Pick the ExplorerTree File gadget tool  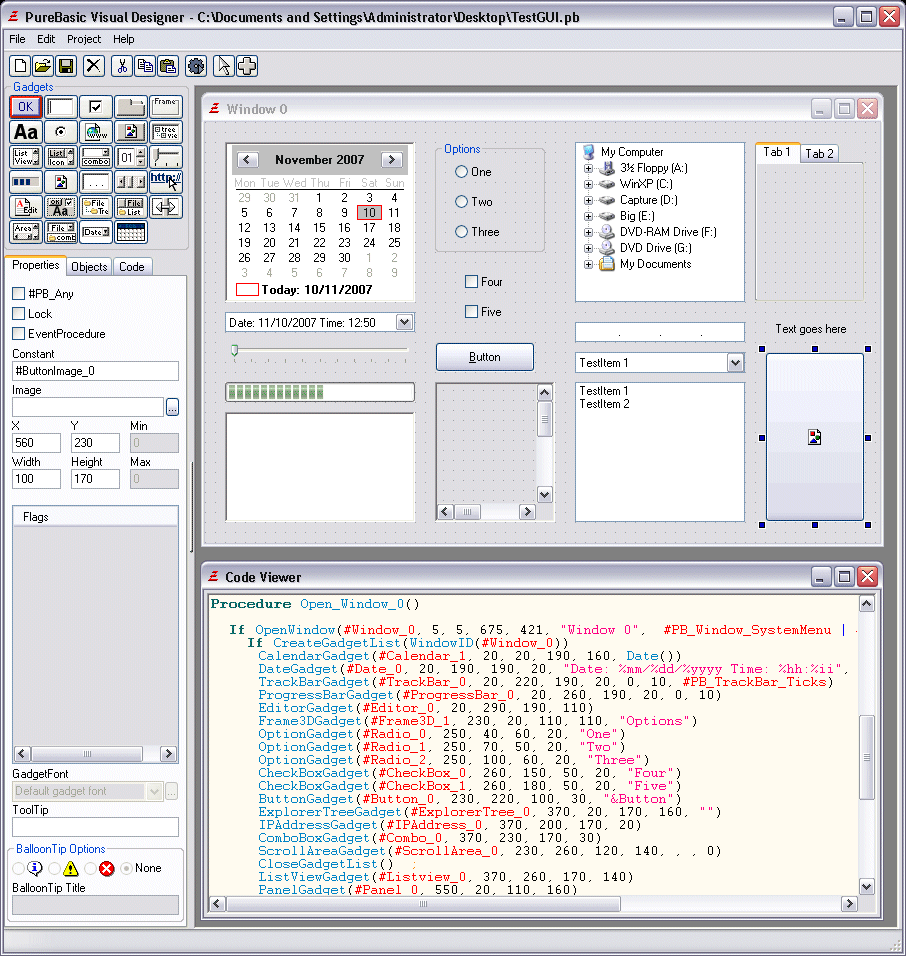[x=95, y=207]
